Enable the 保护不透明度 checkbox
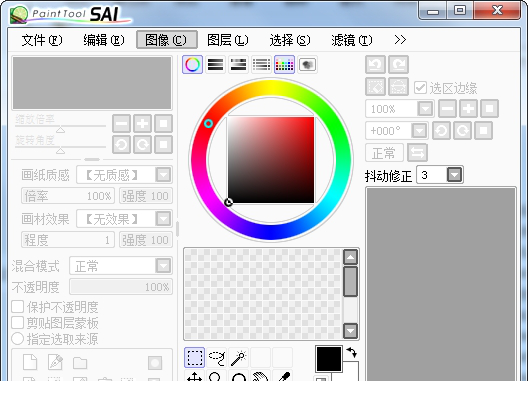528x396 pixels. (18, 307)
